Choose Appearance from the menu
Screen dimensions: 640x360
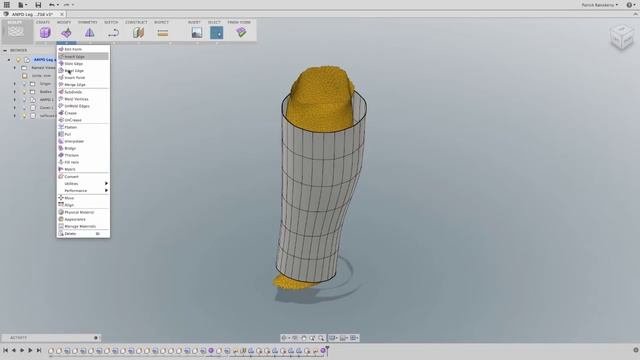(83, 219)
